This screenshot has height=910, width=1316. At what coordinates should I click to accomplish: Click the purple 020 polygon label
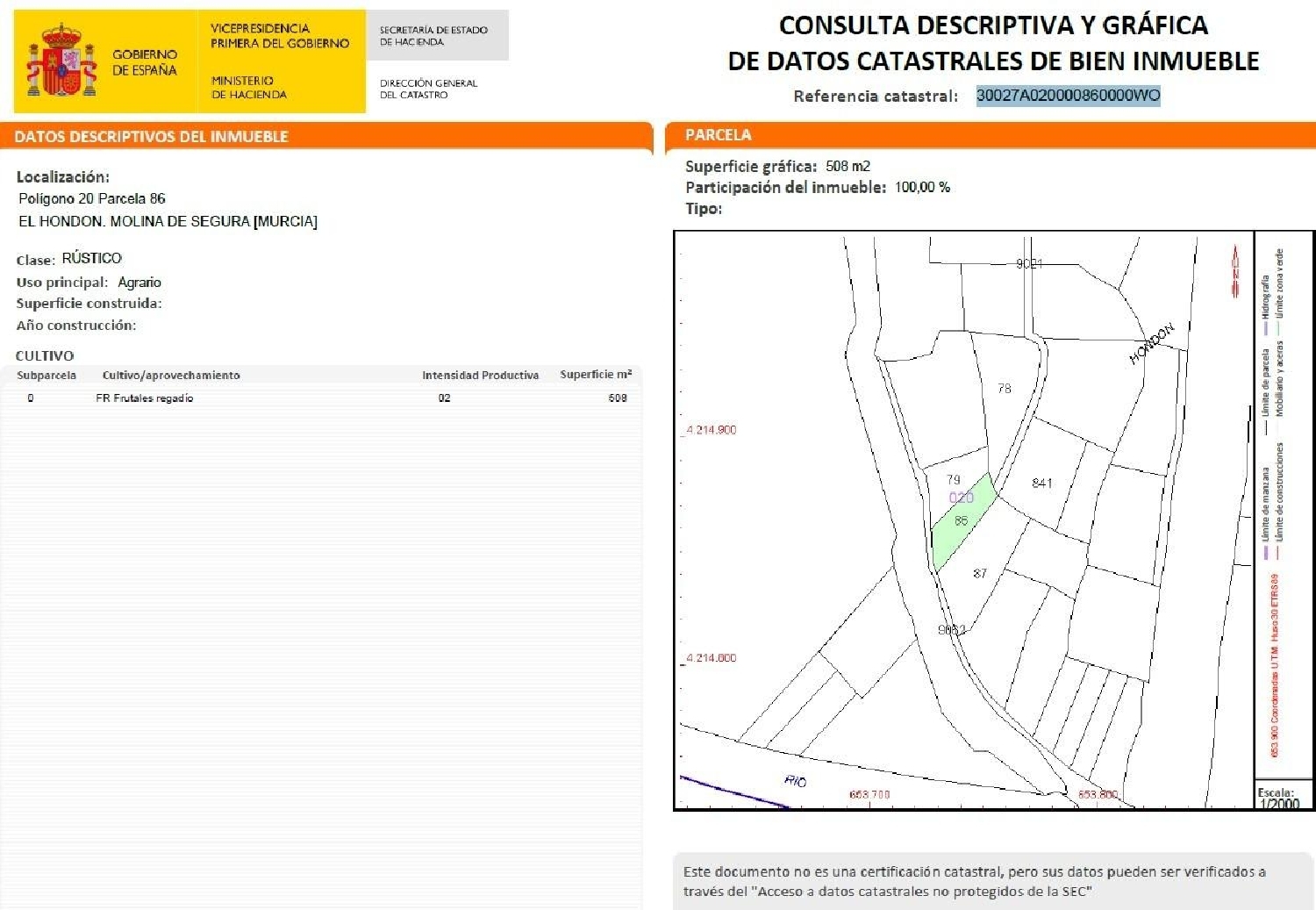[961, 498]
